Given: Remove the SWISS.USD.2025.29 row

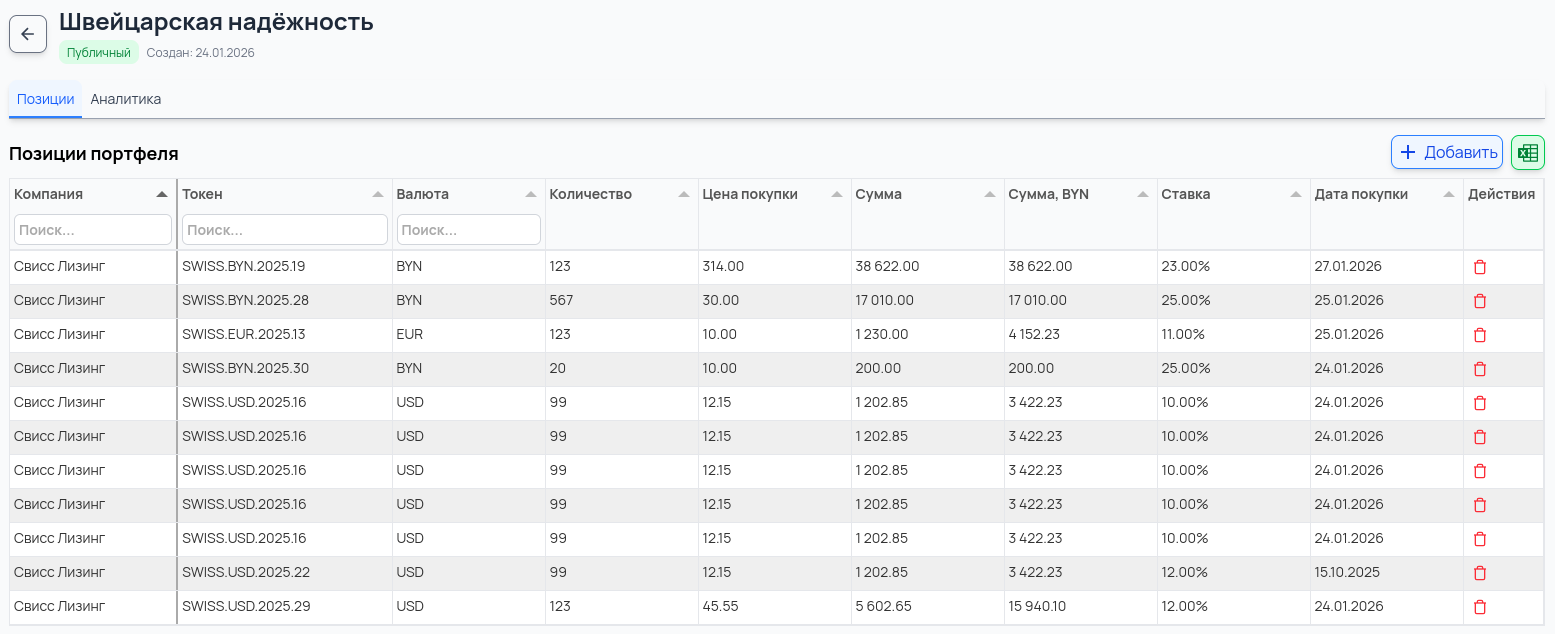Looking at the screenshot, I should 1480,607.
